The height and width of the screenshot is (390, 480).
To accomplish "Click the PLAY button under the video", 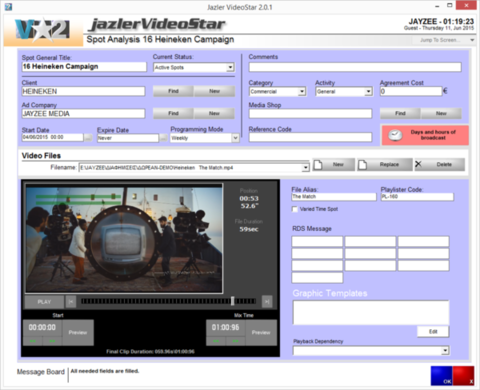I will pos(44,302).
